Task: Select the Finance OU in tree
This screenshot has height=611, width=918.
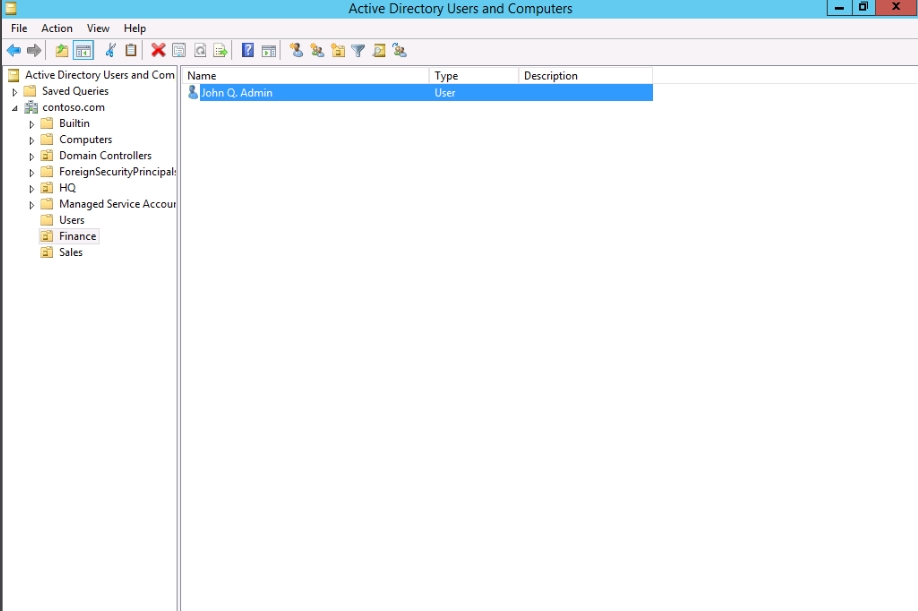Action: pos(77,236)
